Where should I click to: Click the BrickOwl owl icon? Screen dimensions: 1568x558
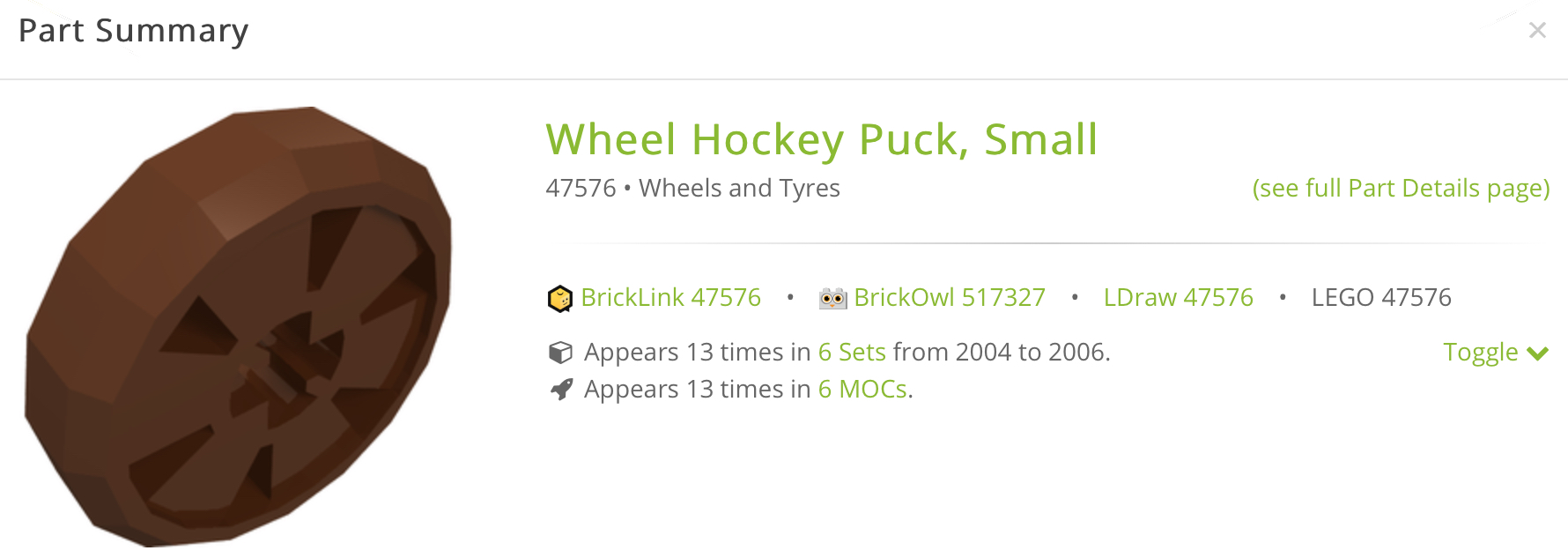pyautogui.click(x=832, y=299)
